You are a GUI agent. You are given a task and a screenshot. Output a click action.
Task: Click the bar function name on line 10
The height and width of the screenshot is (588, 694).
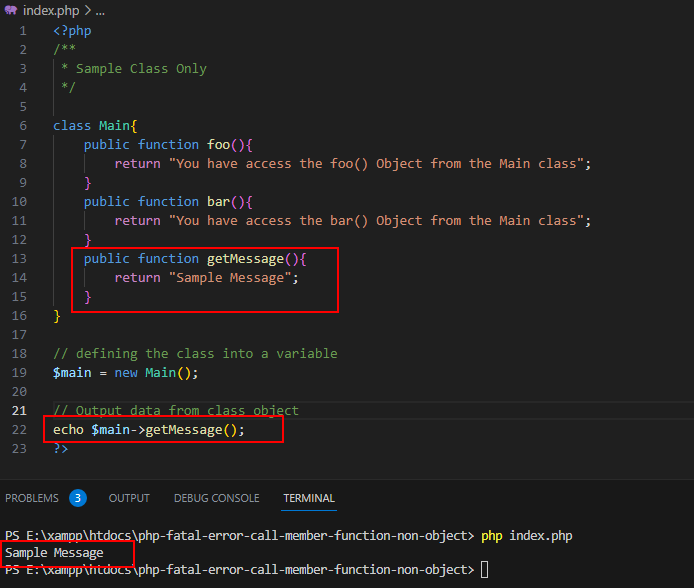click(x=219, y=202)
